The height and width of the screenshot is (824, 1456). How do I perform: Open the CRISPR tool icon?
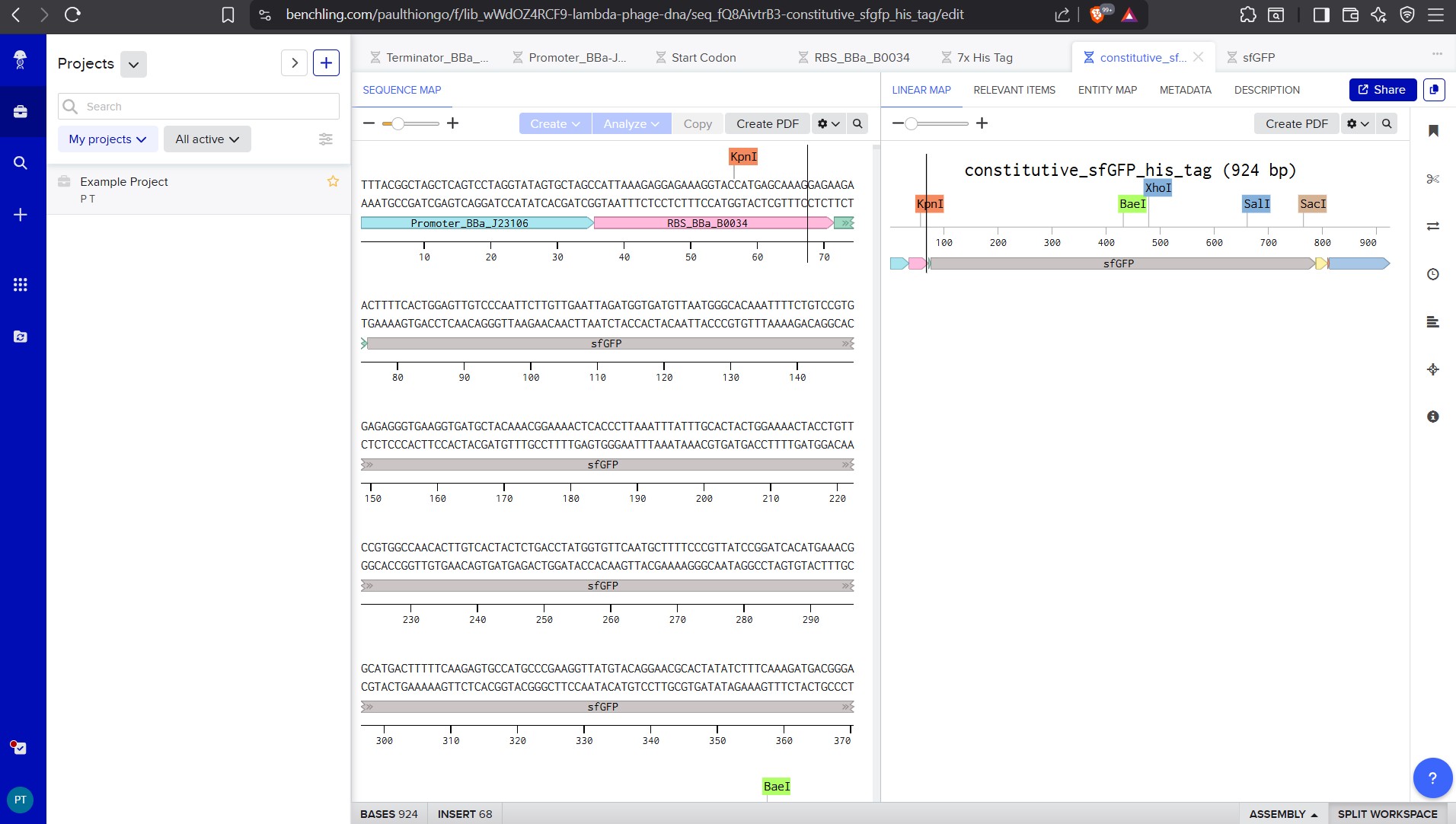click(x=1433, y=369)
